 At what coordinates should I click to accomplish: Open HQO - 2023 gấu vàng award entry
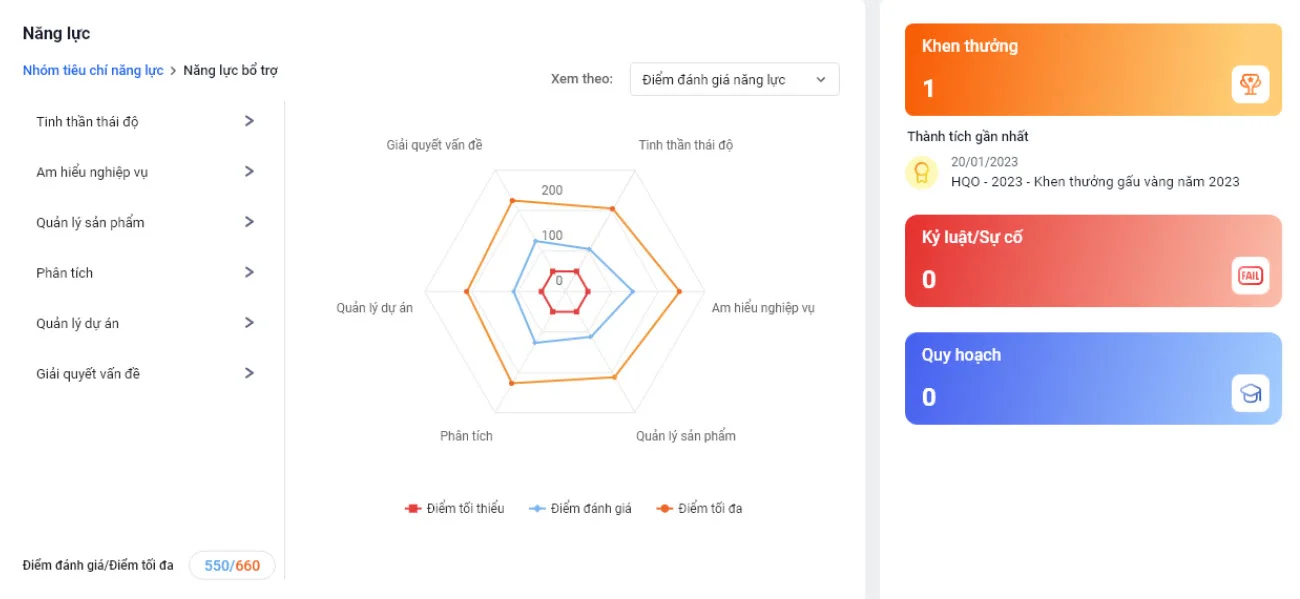pos(1095,182)
